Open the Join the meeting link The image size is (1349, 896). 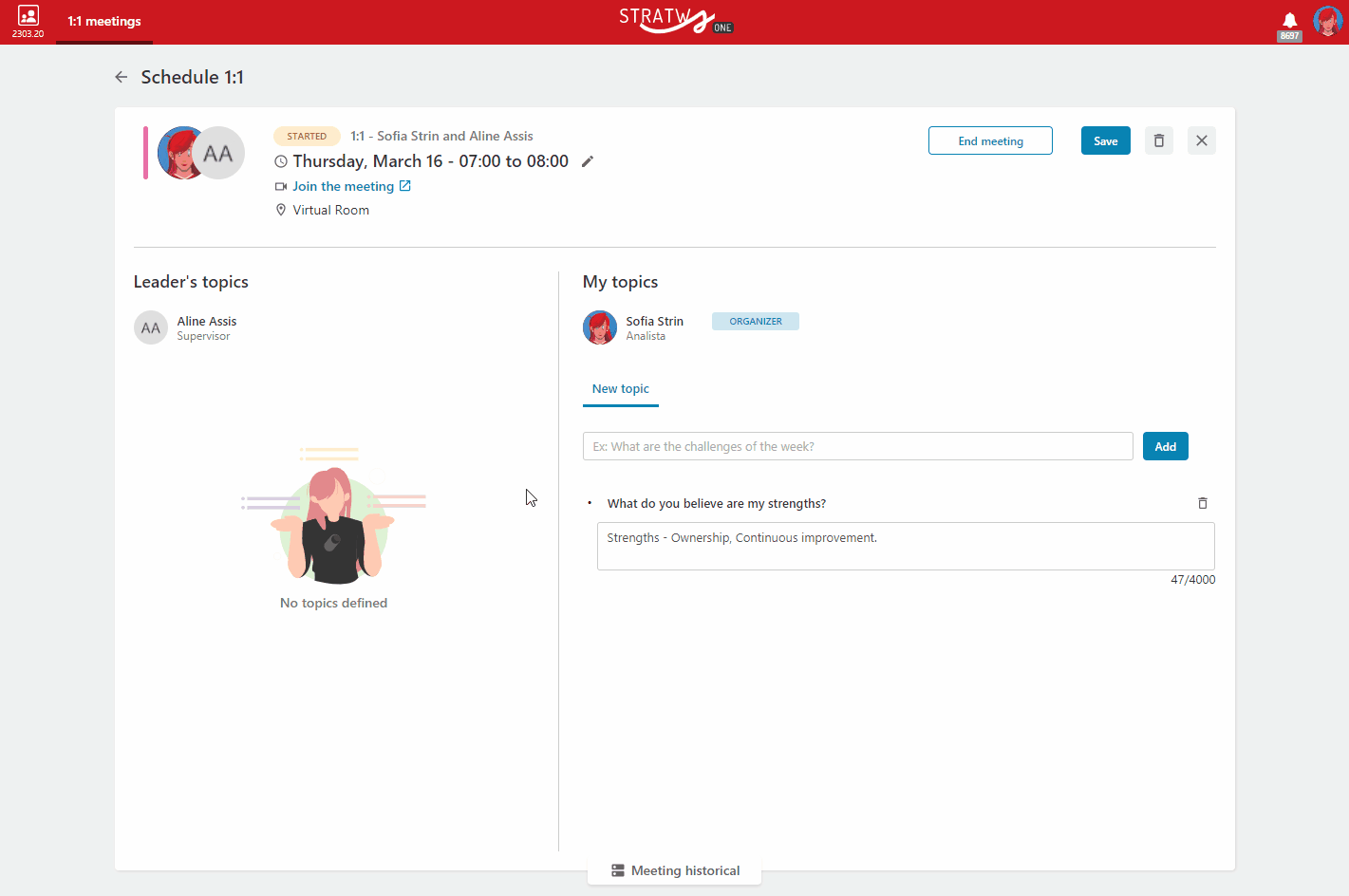point(343,186)
